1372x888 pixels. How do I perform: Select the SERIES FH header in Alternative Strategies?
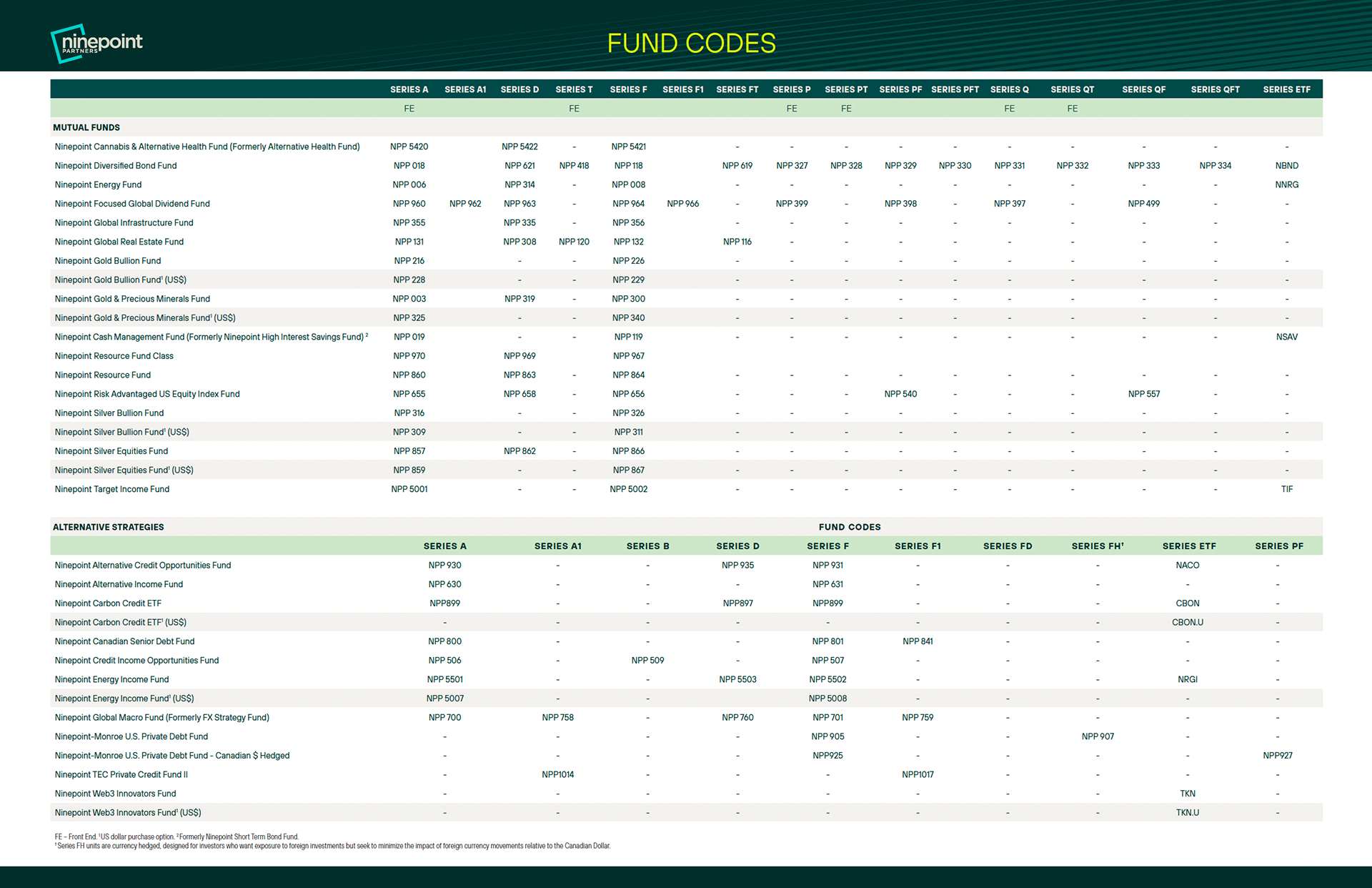tap(1098, 546)
